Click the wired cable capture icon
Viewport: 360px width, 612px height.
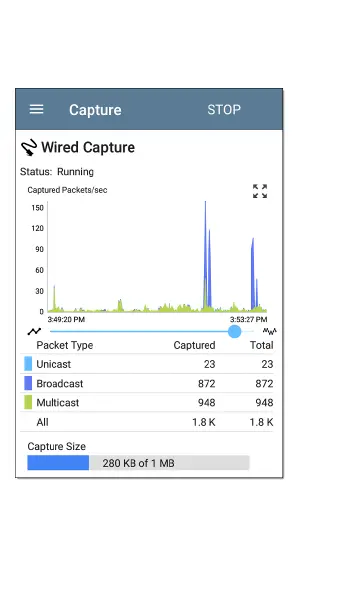(29, 148)
